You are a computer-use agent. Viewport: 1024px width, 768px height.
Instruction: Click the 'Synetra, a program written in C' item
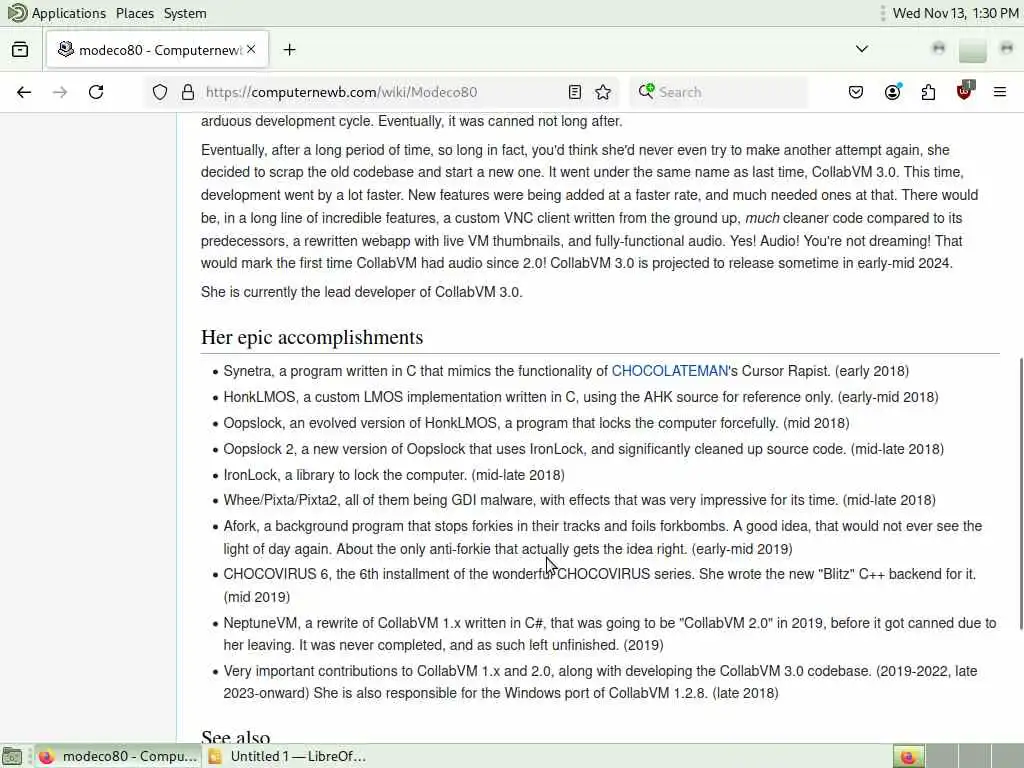(x=566, y=371)
